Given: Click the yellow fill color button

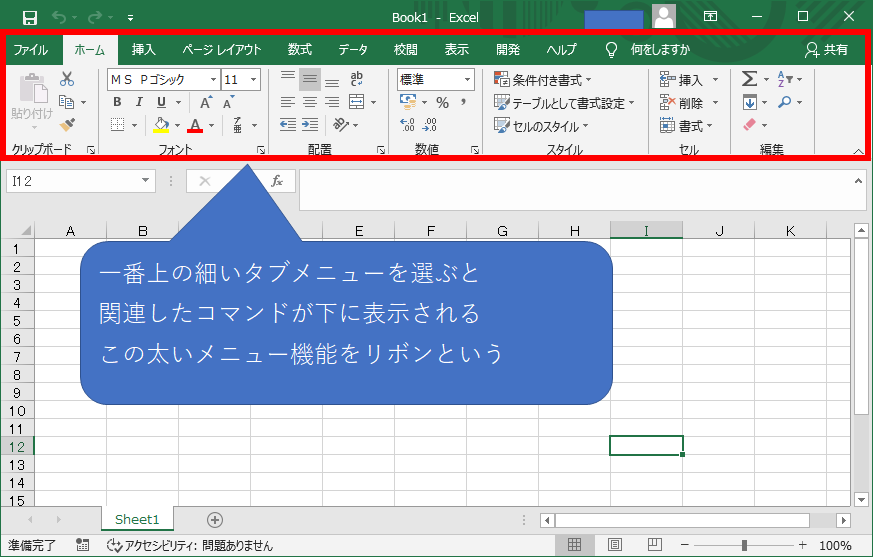Looking at the screenshot, I should coord(161,125).
